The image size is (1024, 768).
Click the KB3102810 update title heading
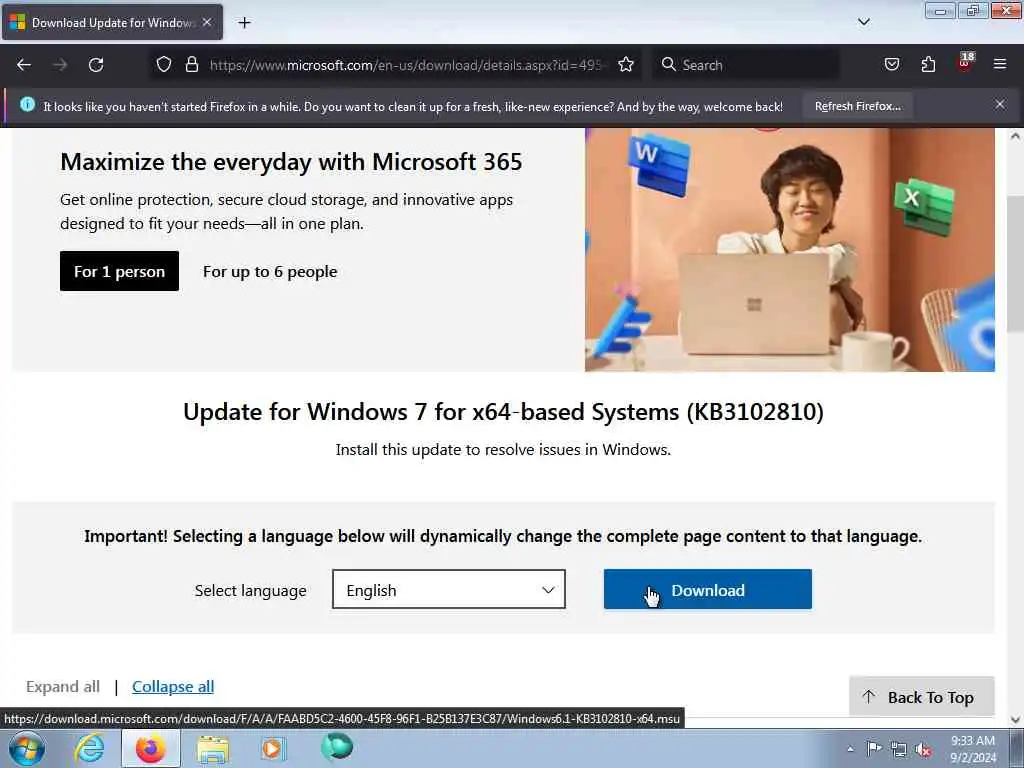coord(503,411)
